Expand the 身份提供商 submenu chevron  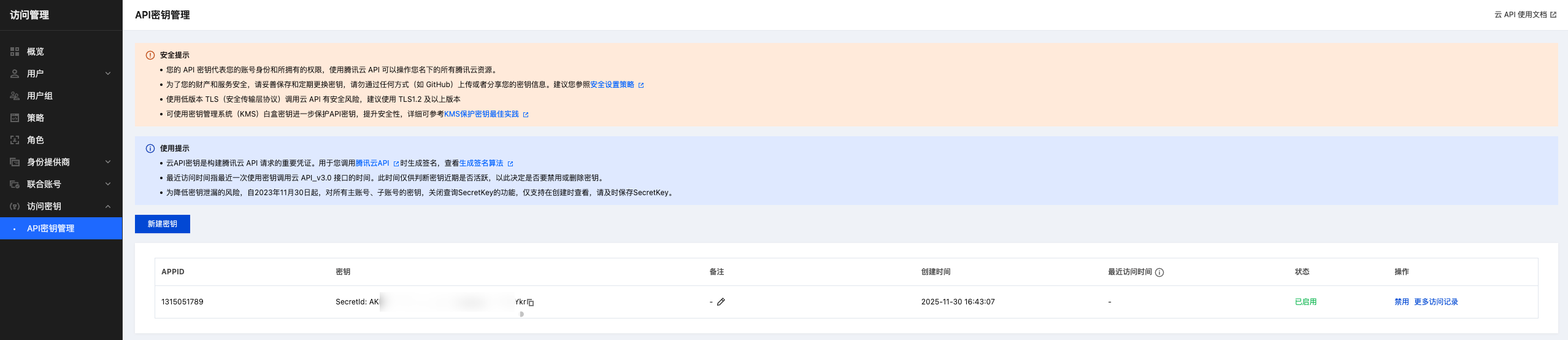click(108, 162)
